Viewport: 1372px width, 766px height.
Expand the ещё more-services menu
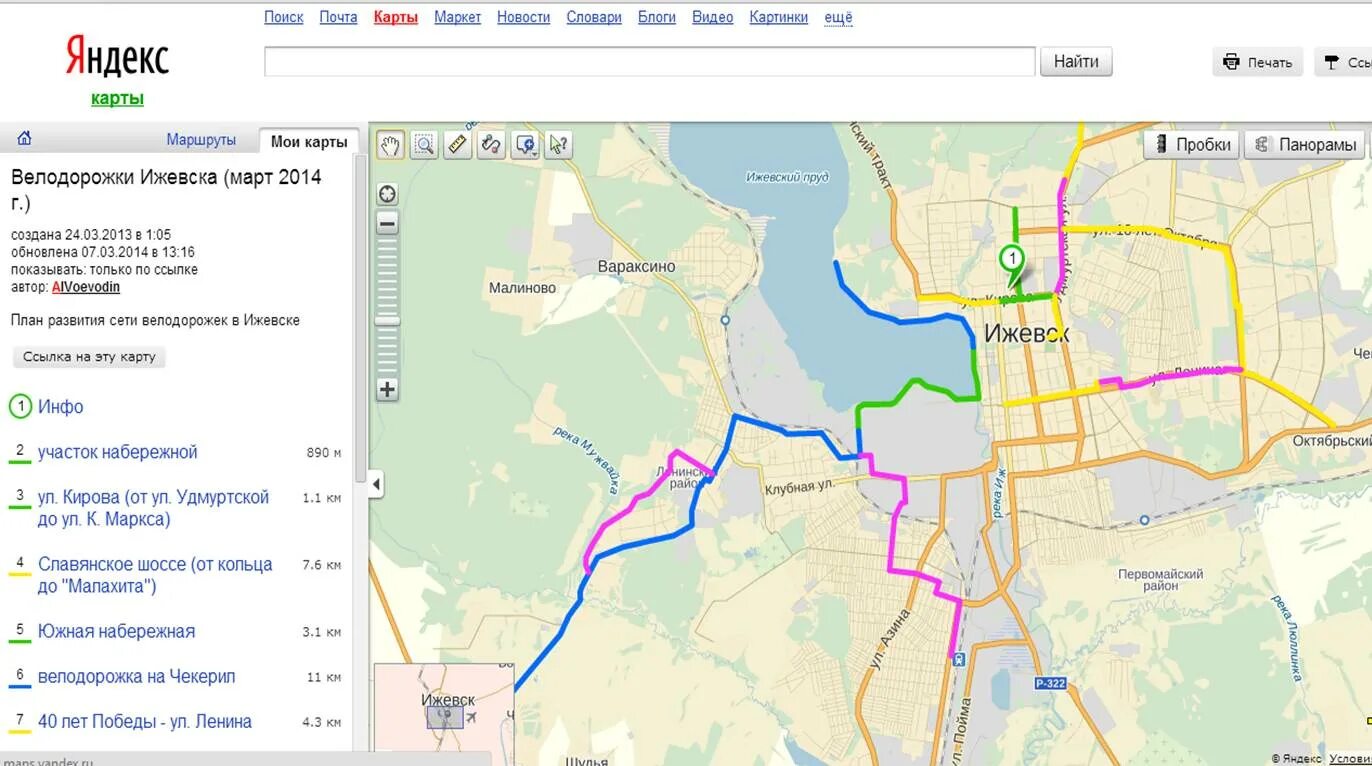coord(838,17)
